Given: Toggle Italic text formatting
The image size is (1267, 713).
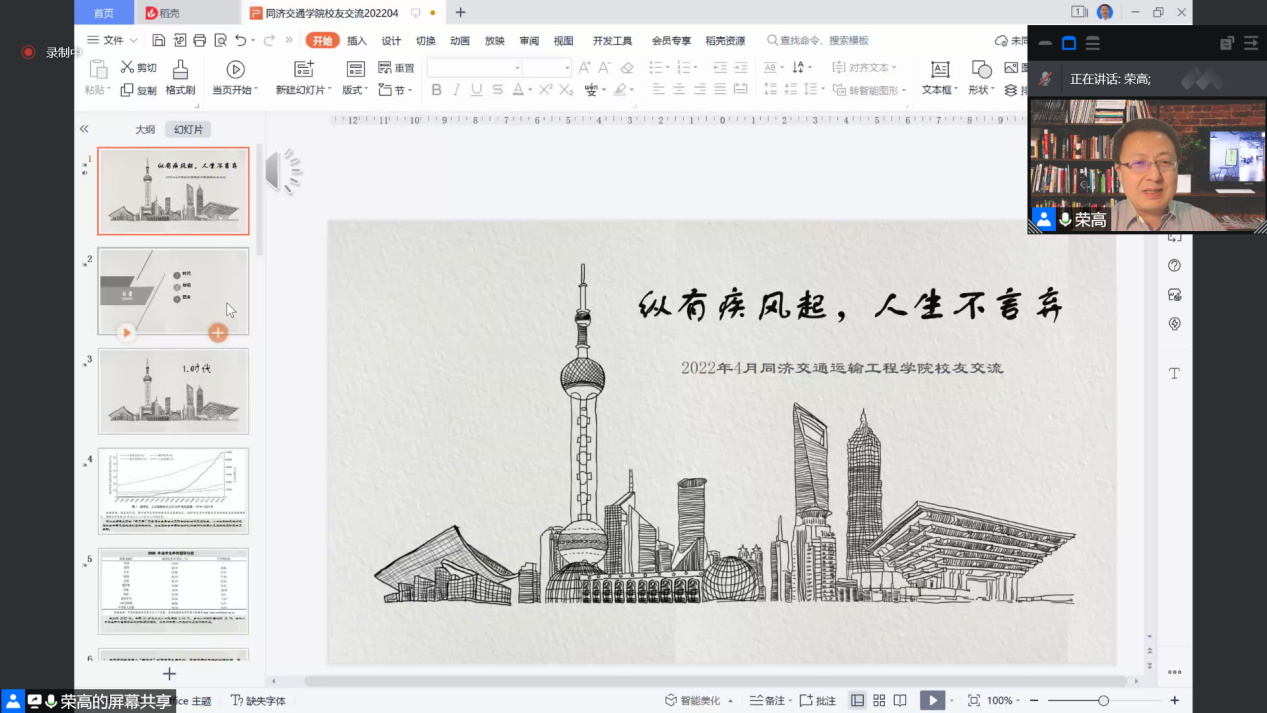Looking at the screenshot, I should pos(457,90).
